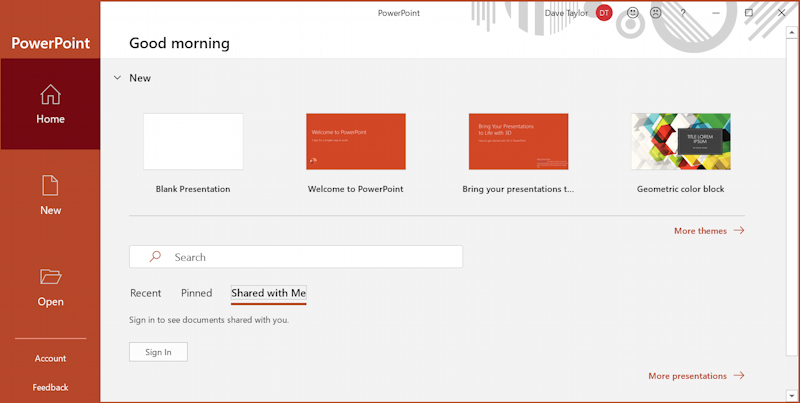Open the Open folder page
Viewport: 800px width, 403px height.
(x=50, y=287)
